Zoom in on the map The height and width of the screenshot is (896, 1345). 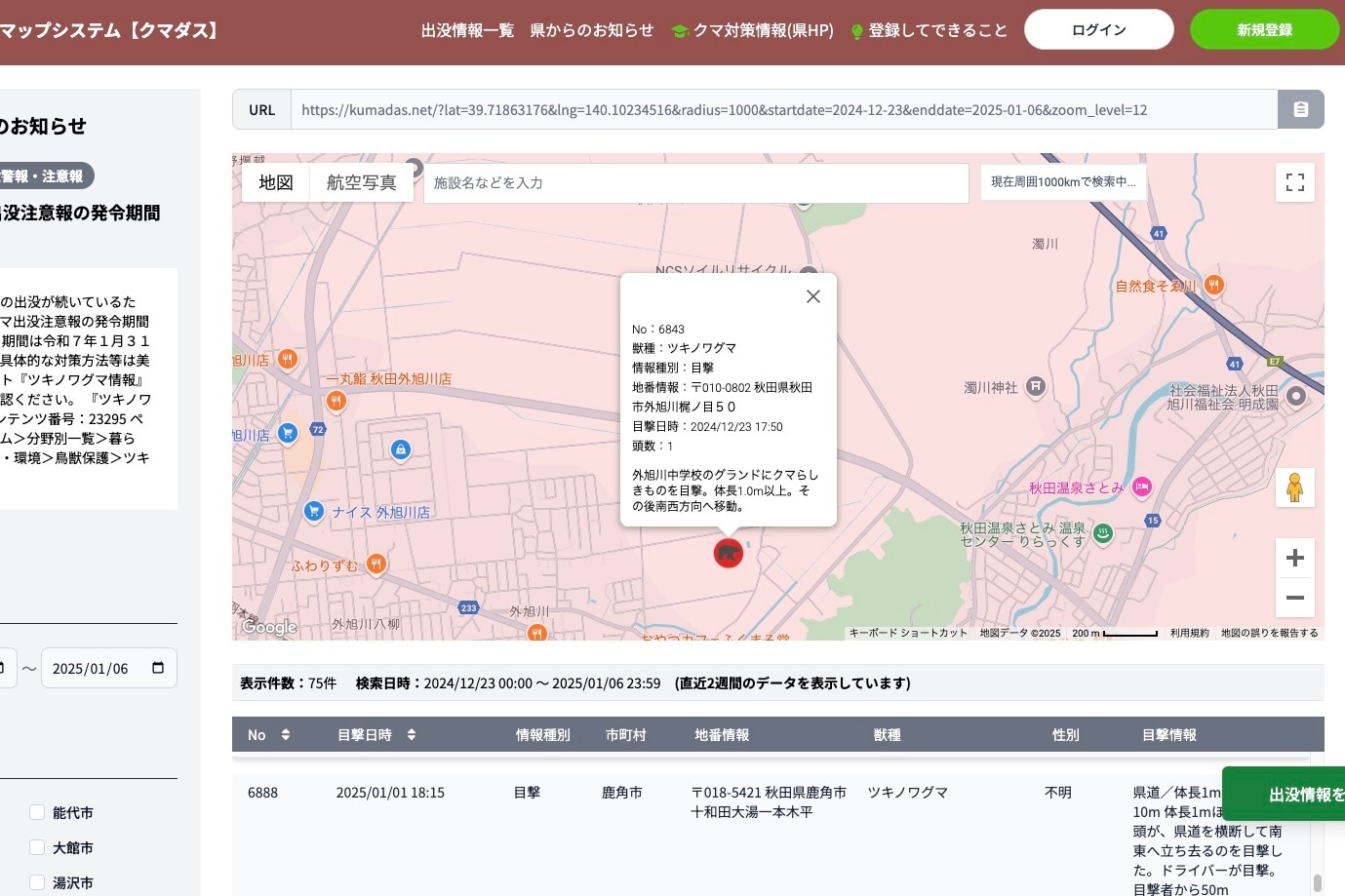(x=1294, y=558)
